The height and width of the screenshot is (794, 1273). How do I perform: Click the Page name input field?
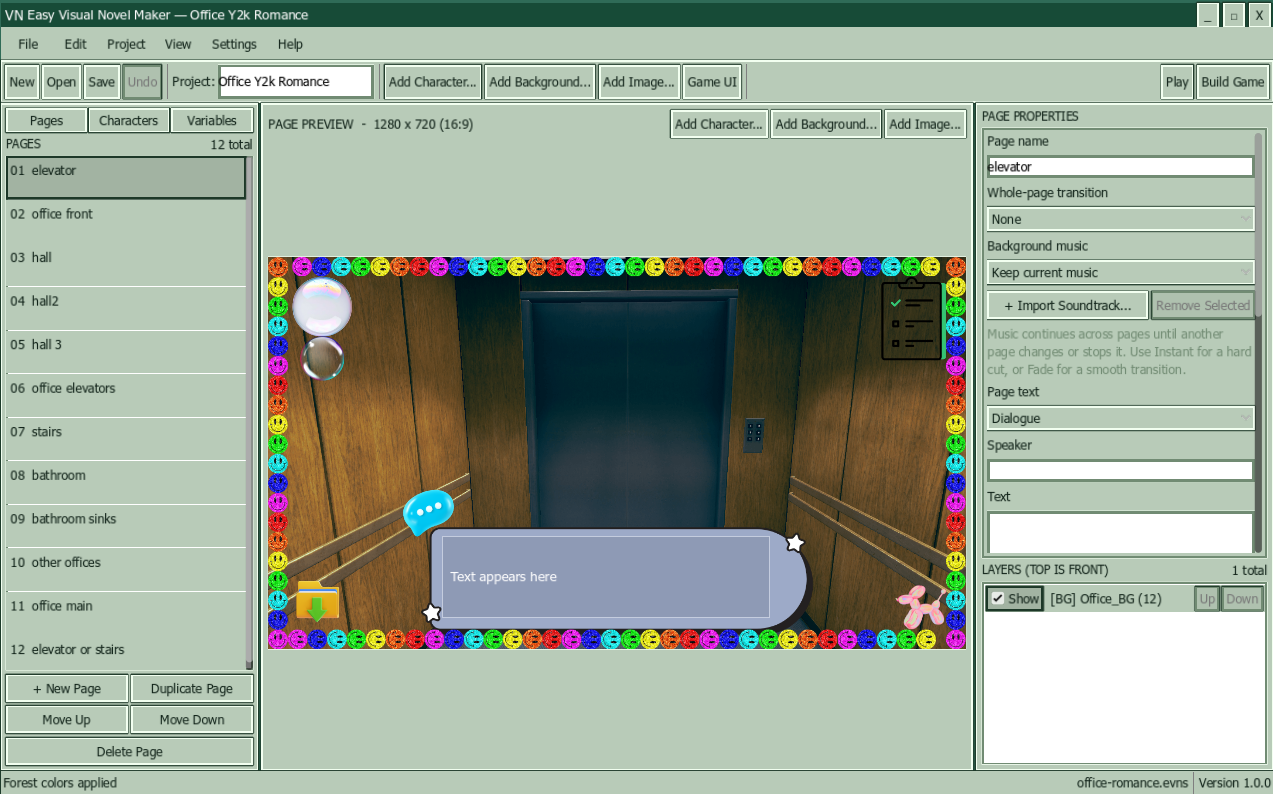coord(1120,167)
